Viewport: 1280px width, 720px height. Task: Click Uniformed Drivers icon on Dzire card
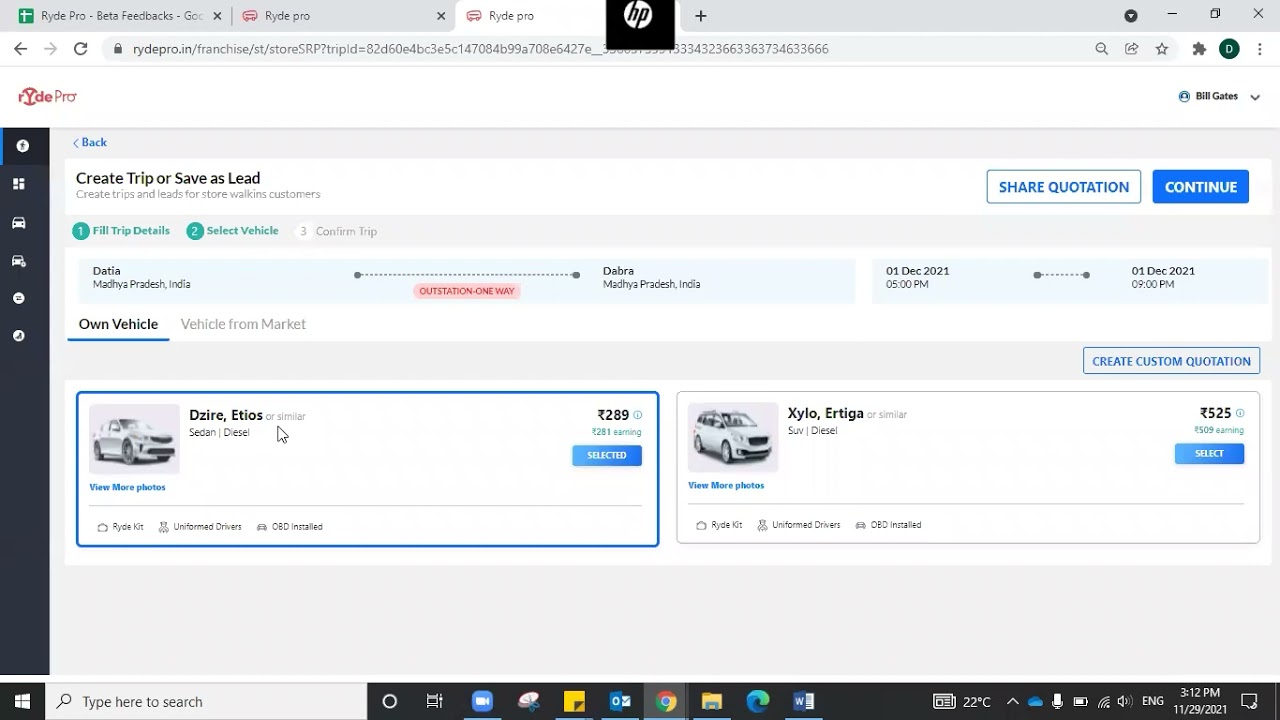pyautogui.click(x=164, y=527)
